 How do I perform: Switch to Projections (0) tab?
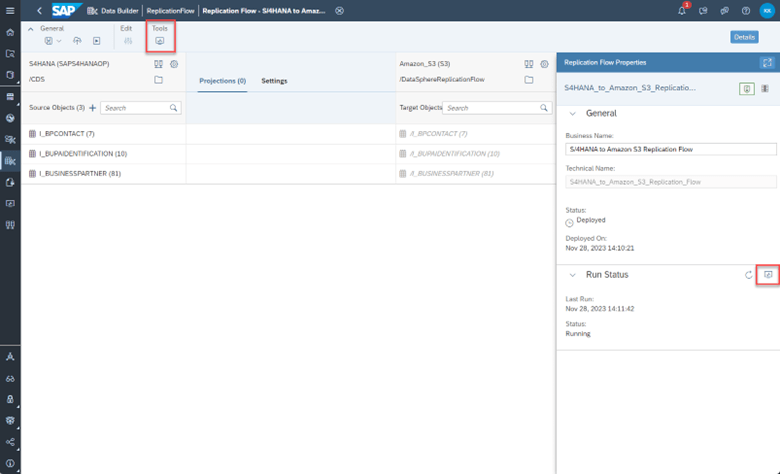tap(222, 81)
